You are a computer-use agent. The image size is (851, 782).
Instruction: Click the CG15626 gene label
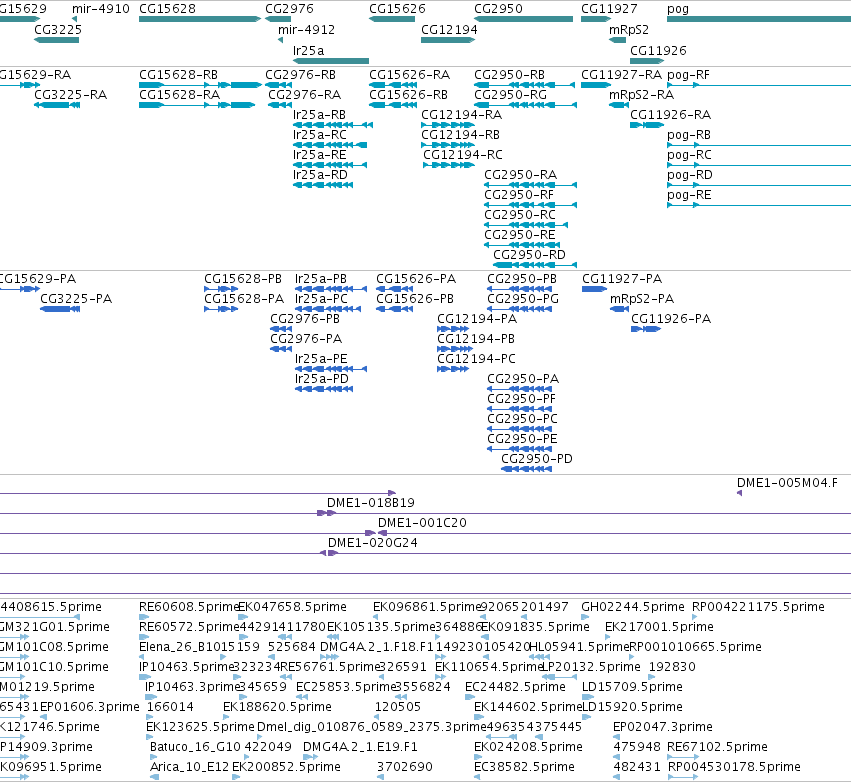[397, 9]
